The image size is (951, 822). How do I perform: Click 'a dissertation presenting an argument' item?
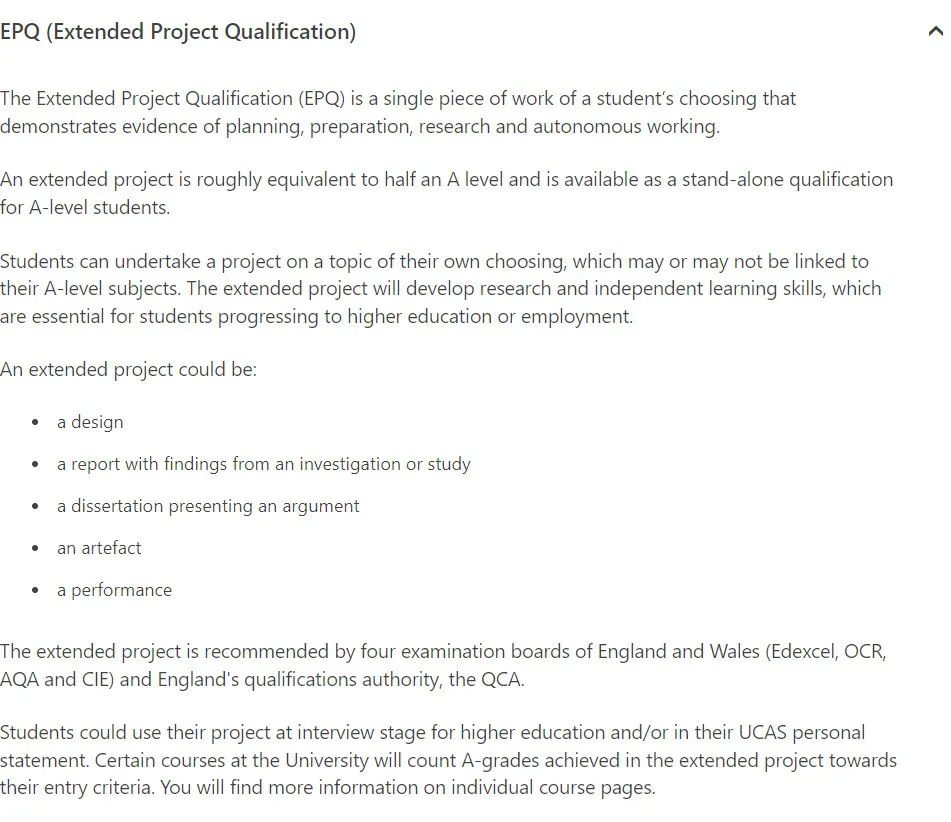click(208, 506)
